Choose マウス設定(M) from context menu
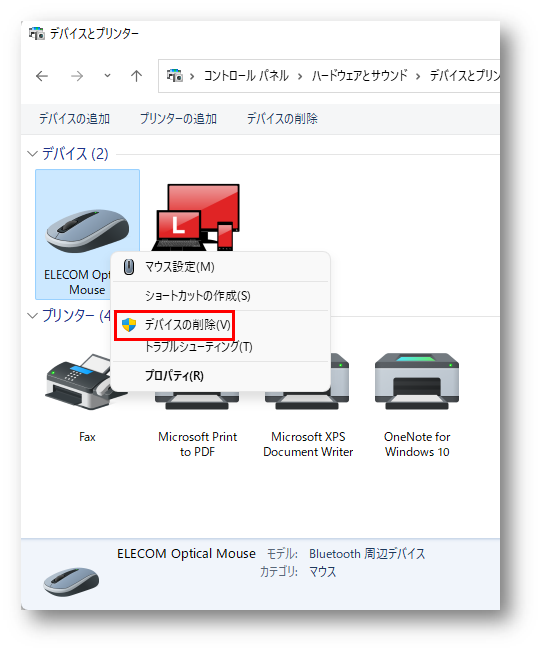Image resolution: width=542 pixels, height=652 pixels. 220,267
